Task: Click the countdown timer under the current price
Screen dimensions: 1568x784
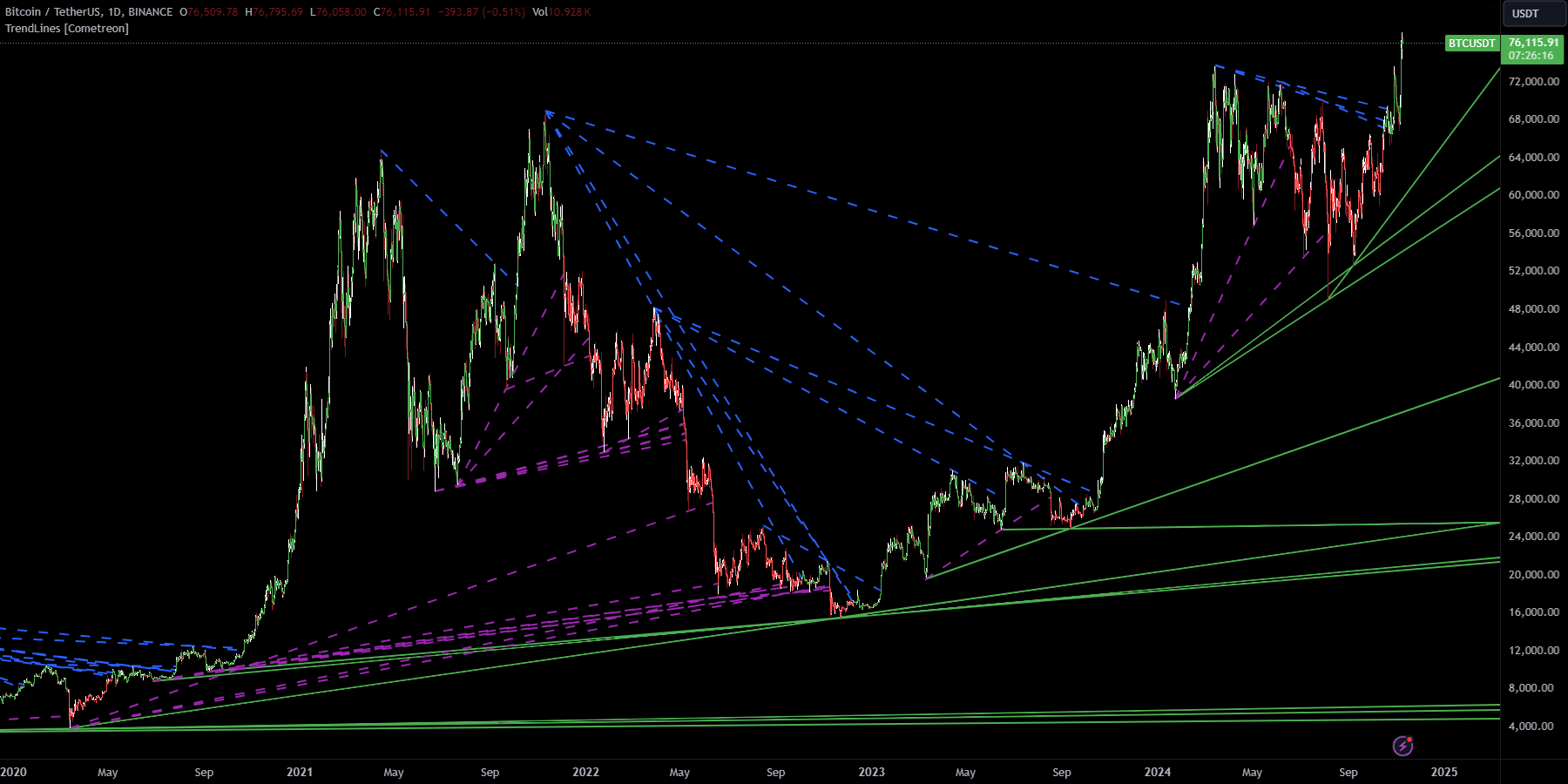Action: point(1533,55)
